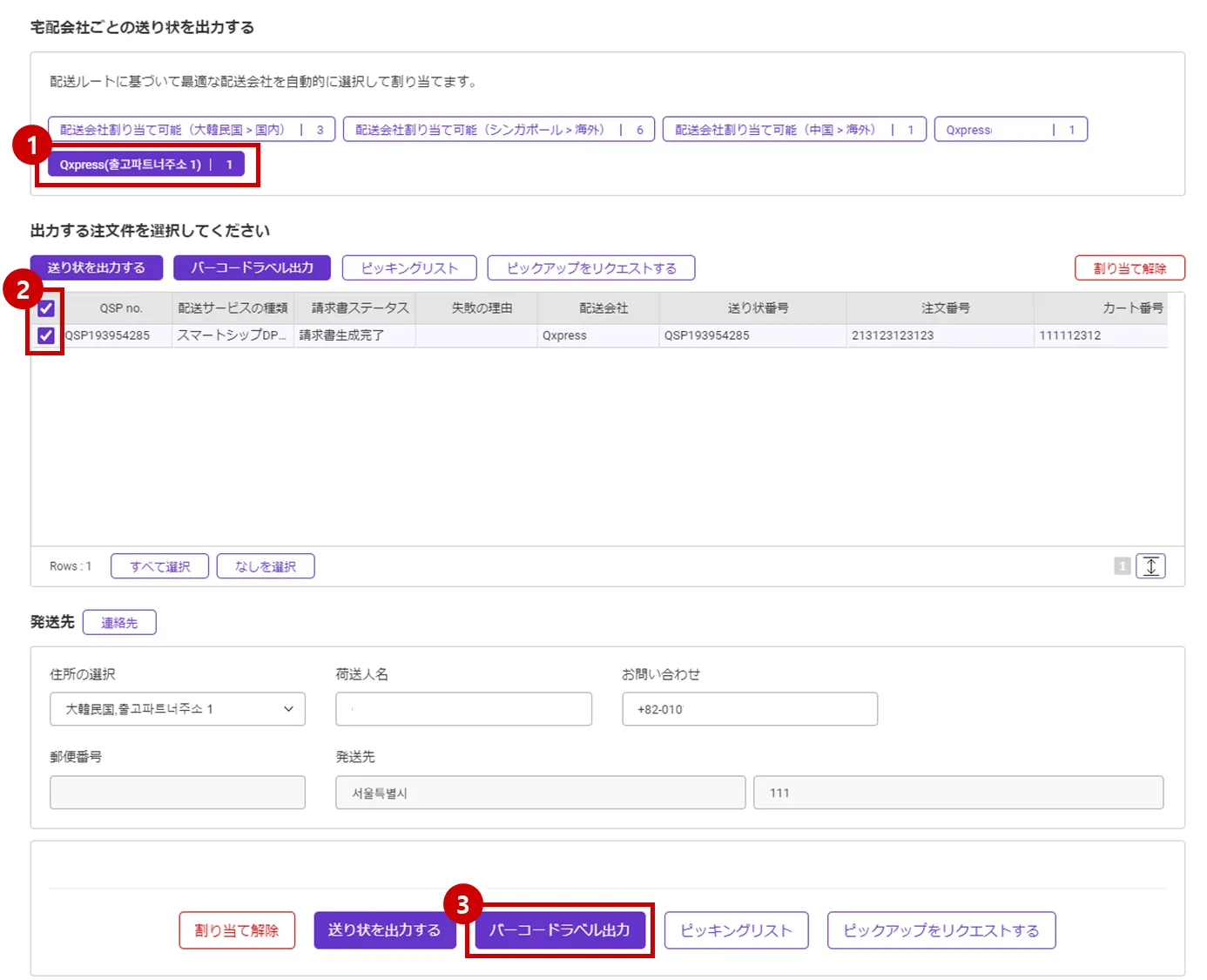Image resolution: width=1207 pixels, height=980 pixels.
Task: Click バーコードラベル出力 above the order table
Action: [x=253, y=268]
